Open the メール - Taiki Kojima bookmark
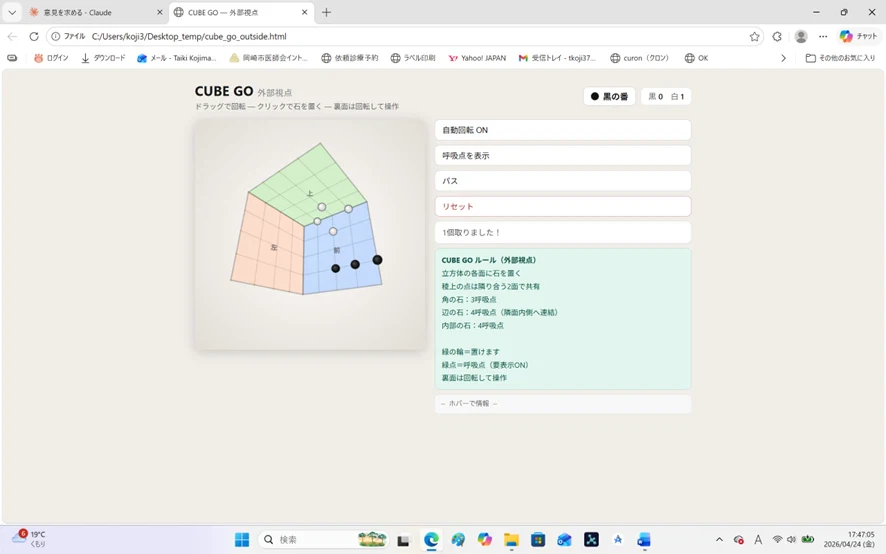Screen dimensions: 886x554 pos(177,58)
